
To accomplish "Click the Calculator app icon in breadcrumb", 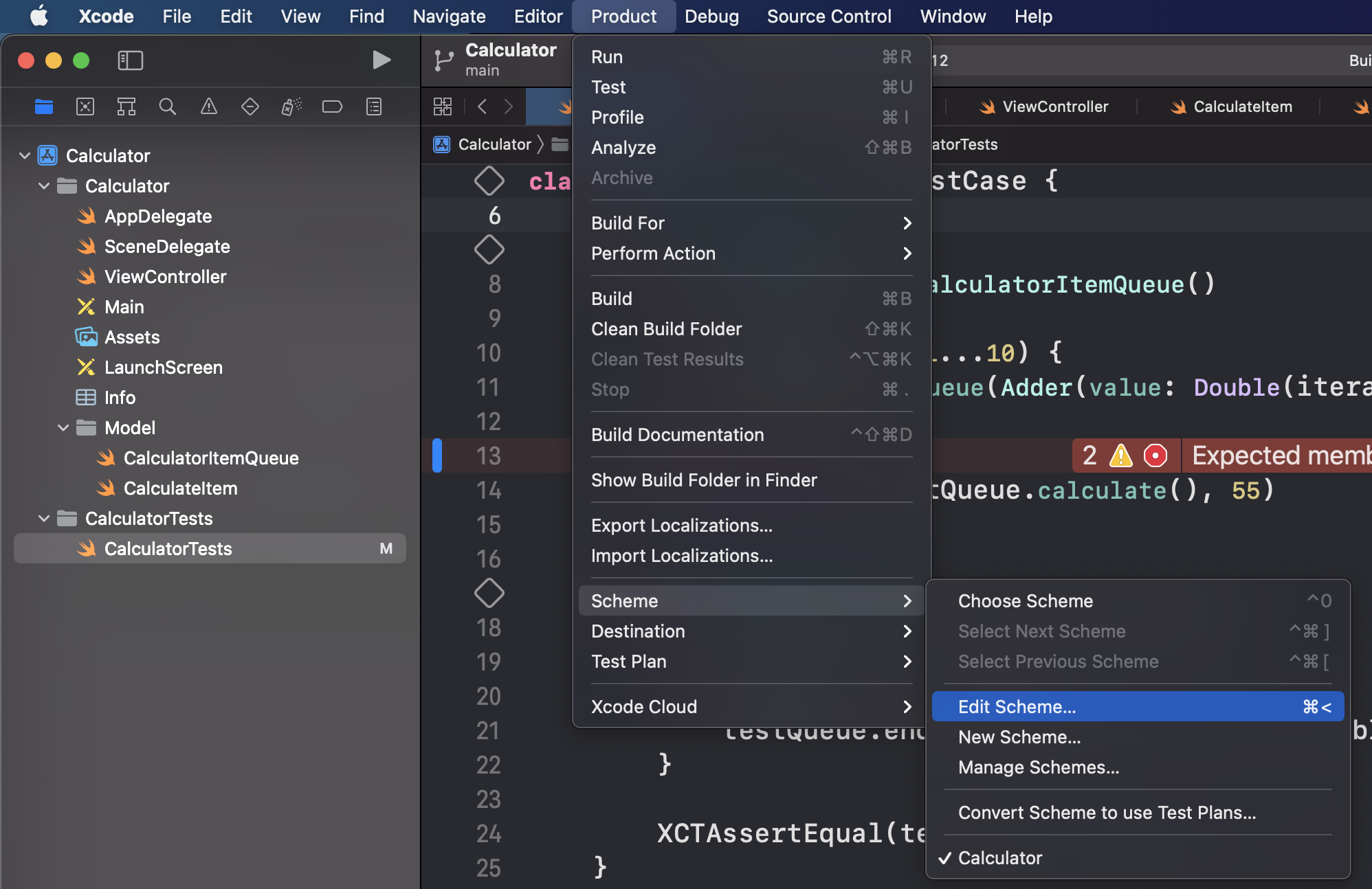I will click(x=441, y=144).
